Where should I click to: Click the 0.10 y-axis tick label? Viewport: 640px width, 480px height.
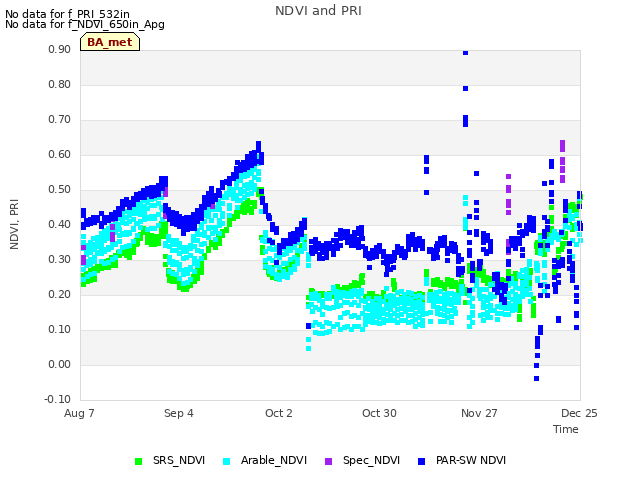[60, 329]
